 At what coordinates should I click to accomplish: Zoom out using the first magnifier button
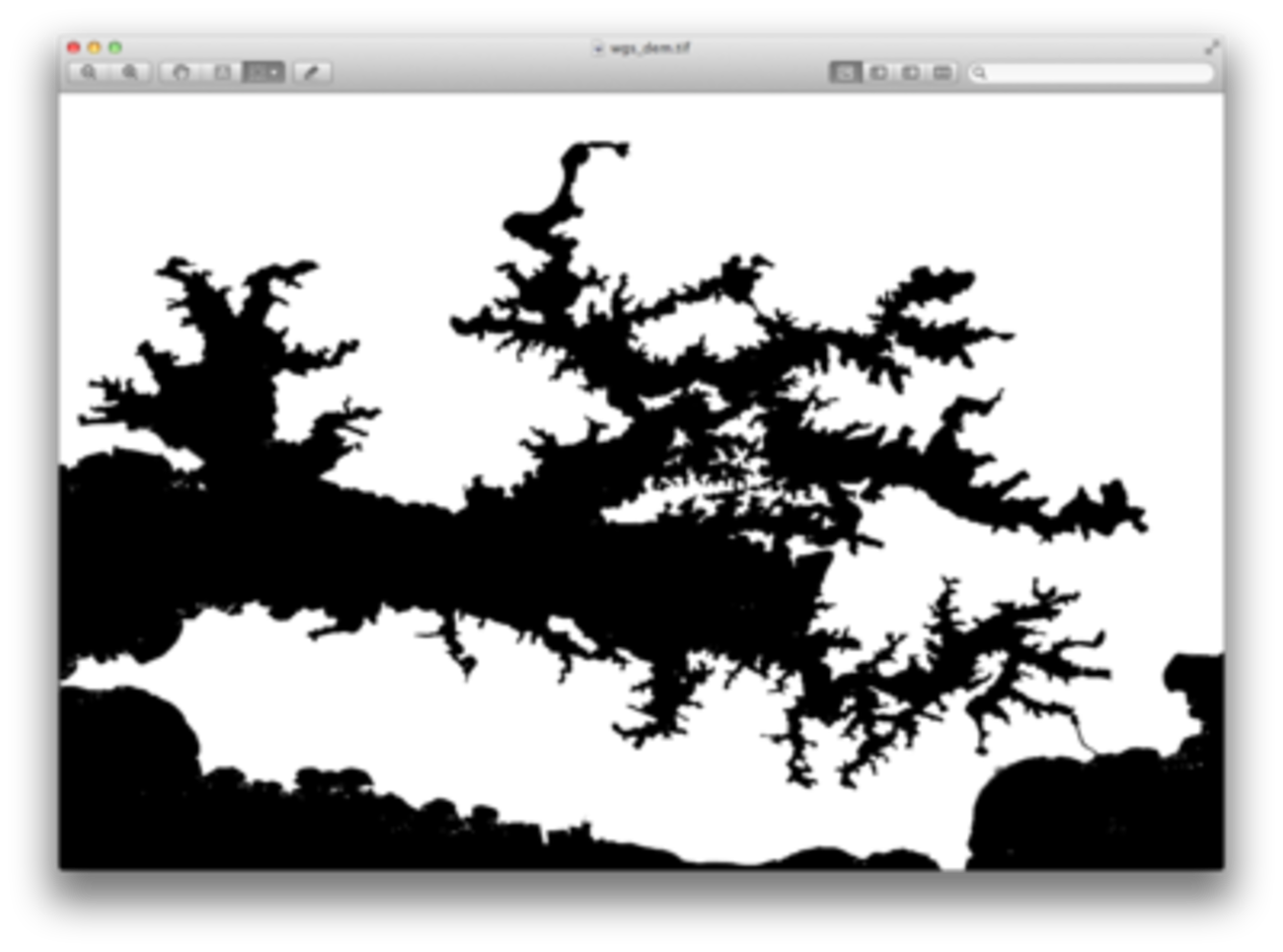pyautogui.click(x=89, y=72)
